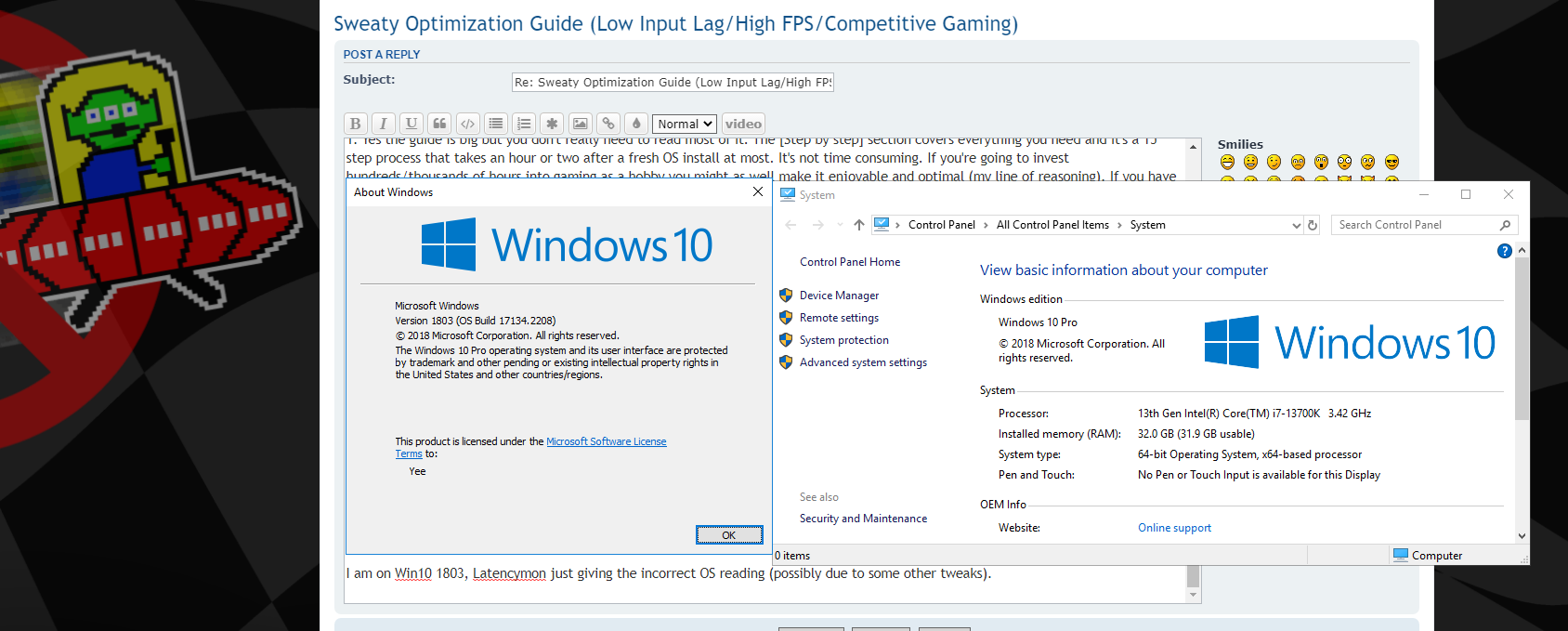Insert a numbered ordered list
Viewport: 1568px width, 631px height.
pyautogui.click(x=524, y=124)
